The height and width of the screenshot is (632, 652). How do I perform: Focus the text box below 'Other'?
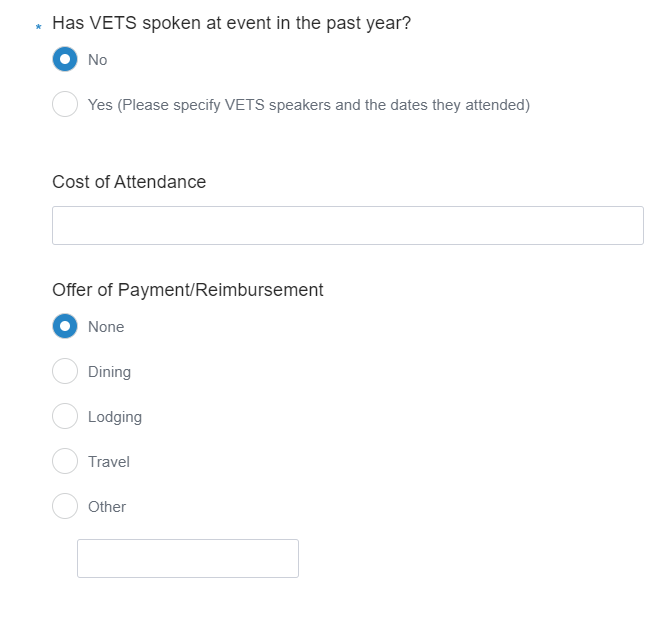click(188, 558)
